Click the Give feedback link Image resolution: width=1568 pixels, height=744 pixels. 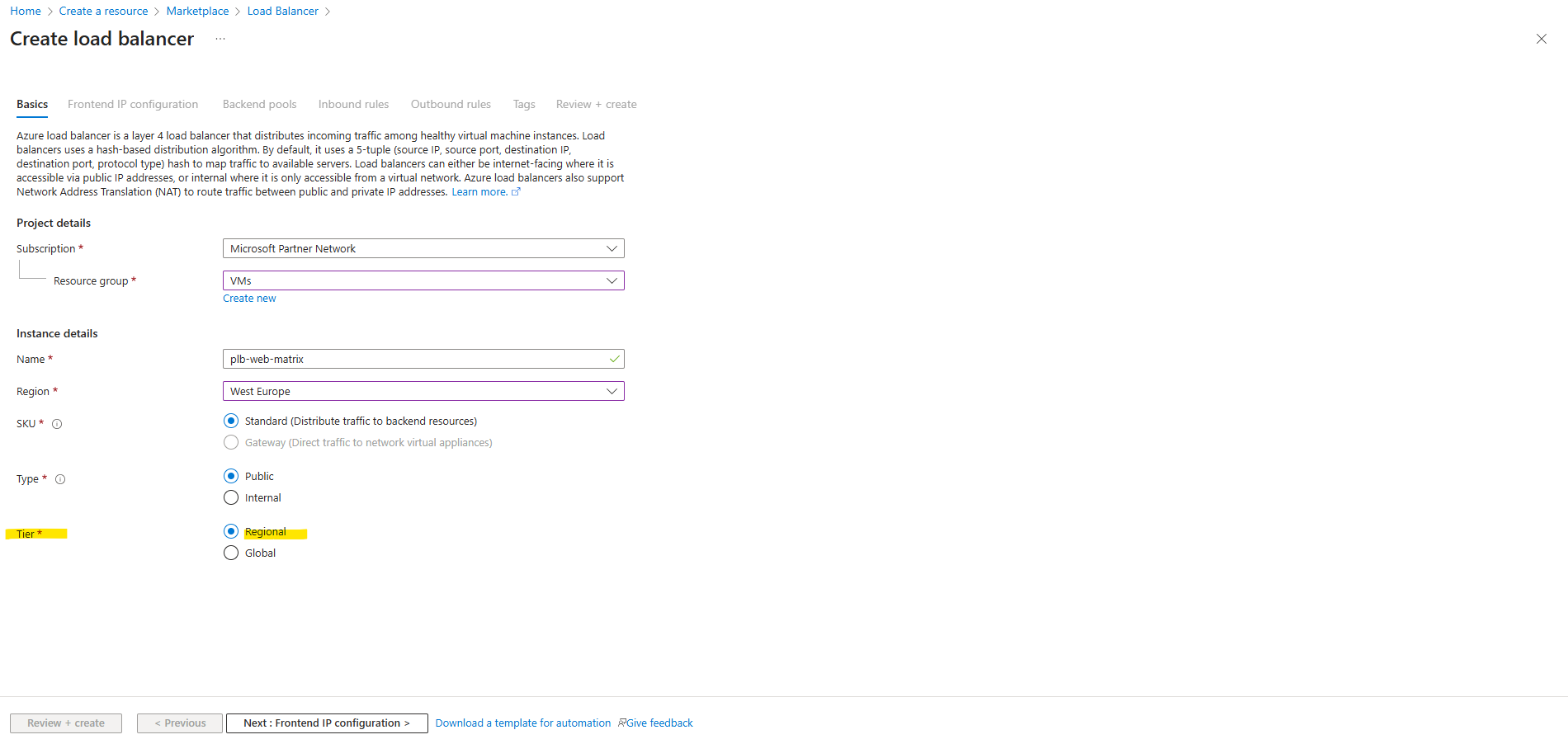[659, 723]
